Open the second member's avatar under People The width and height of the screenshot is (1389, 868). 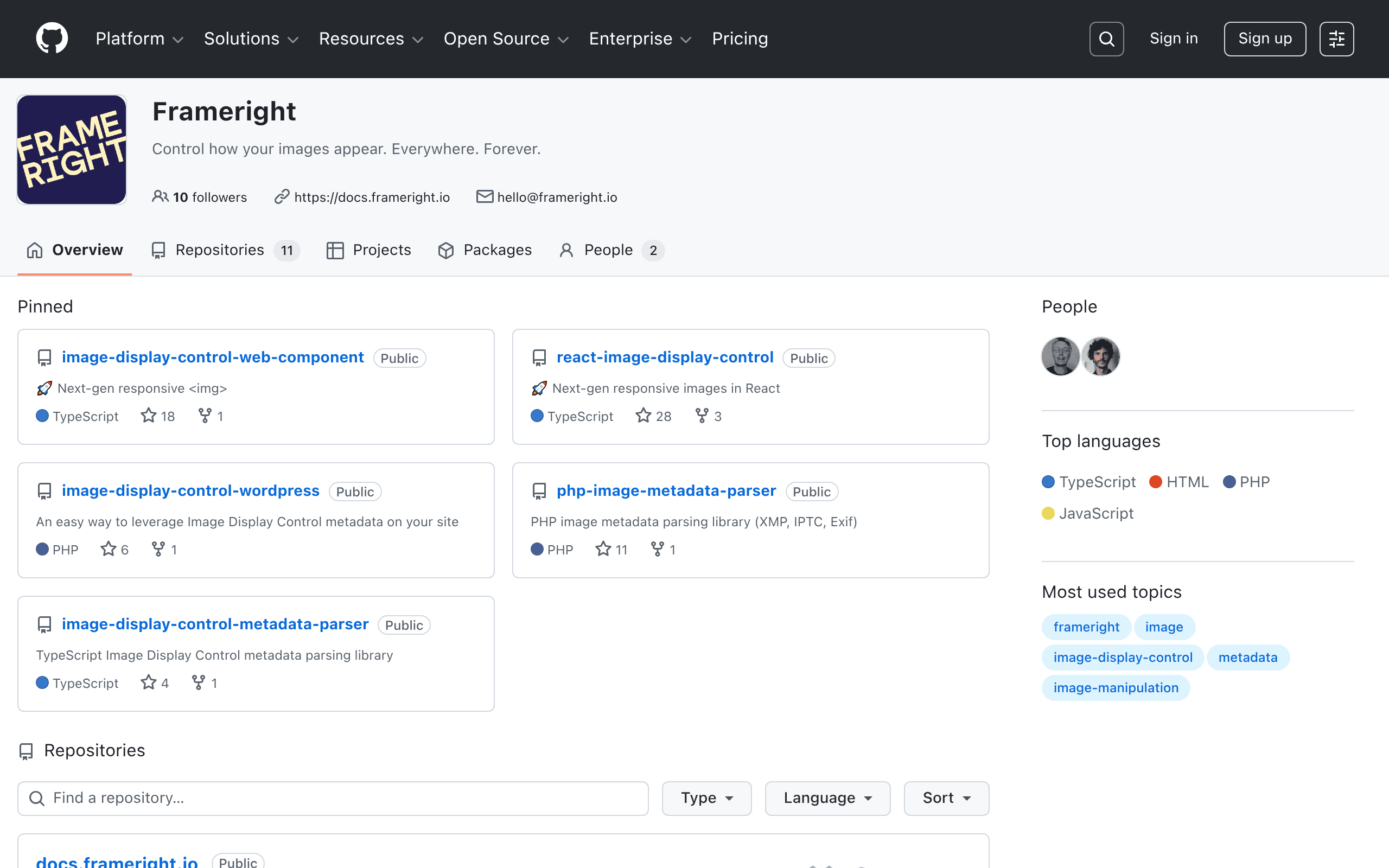1100,356
